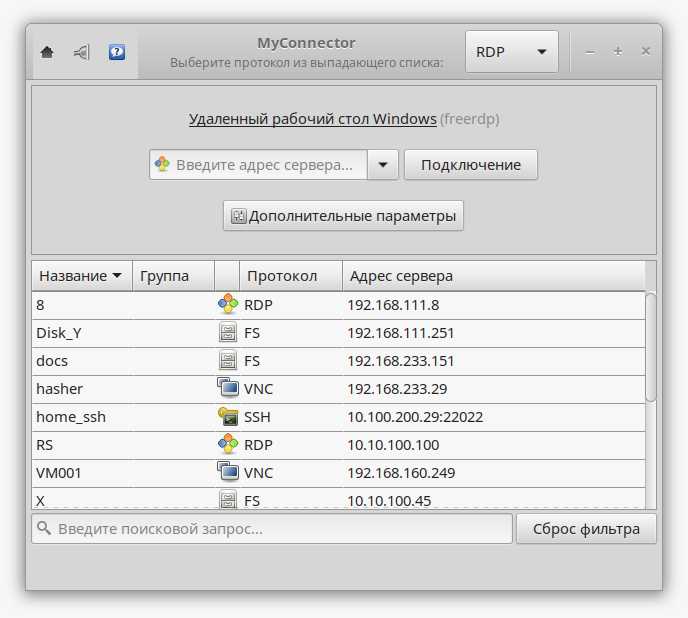Screen dimensions: 688x618
Task: Select the RS connection name
Action: [x=44, y=445]
